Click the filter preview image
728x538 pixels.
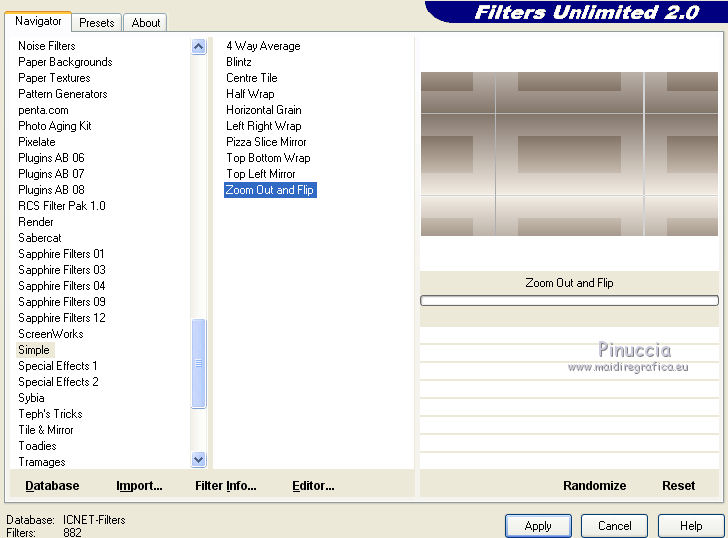pyautogui.click(x=569, y=154)
